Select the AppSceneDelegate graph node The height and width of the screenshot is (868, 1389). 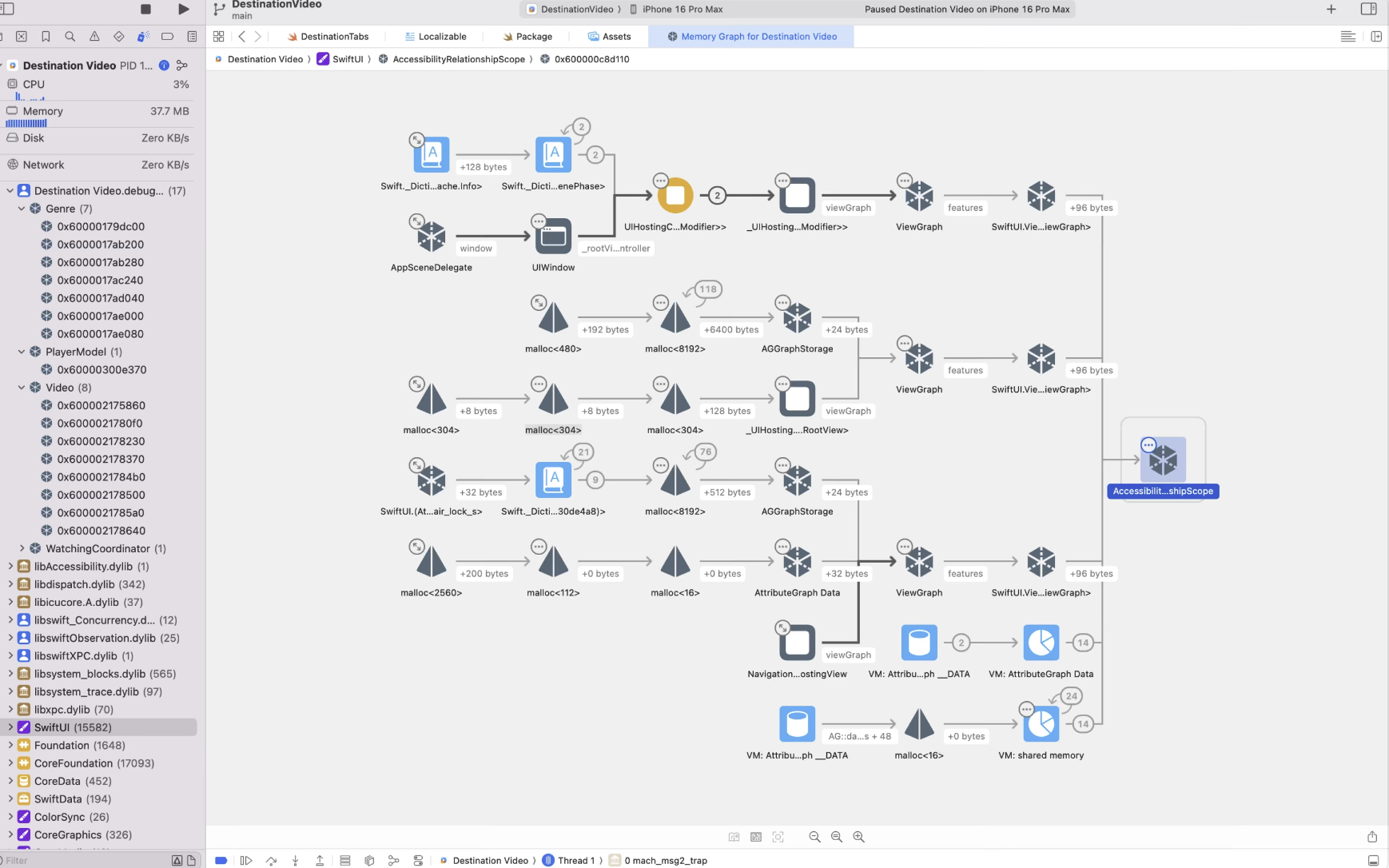coord(432,236)
